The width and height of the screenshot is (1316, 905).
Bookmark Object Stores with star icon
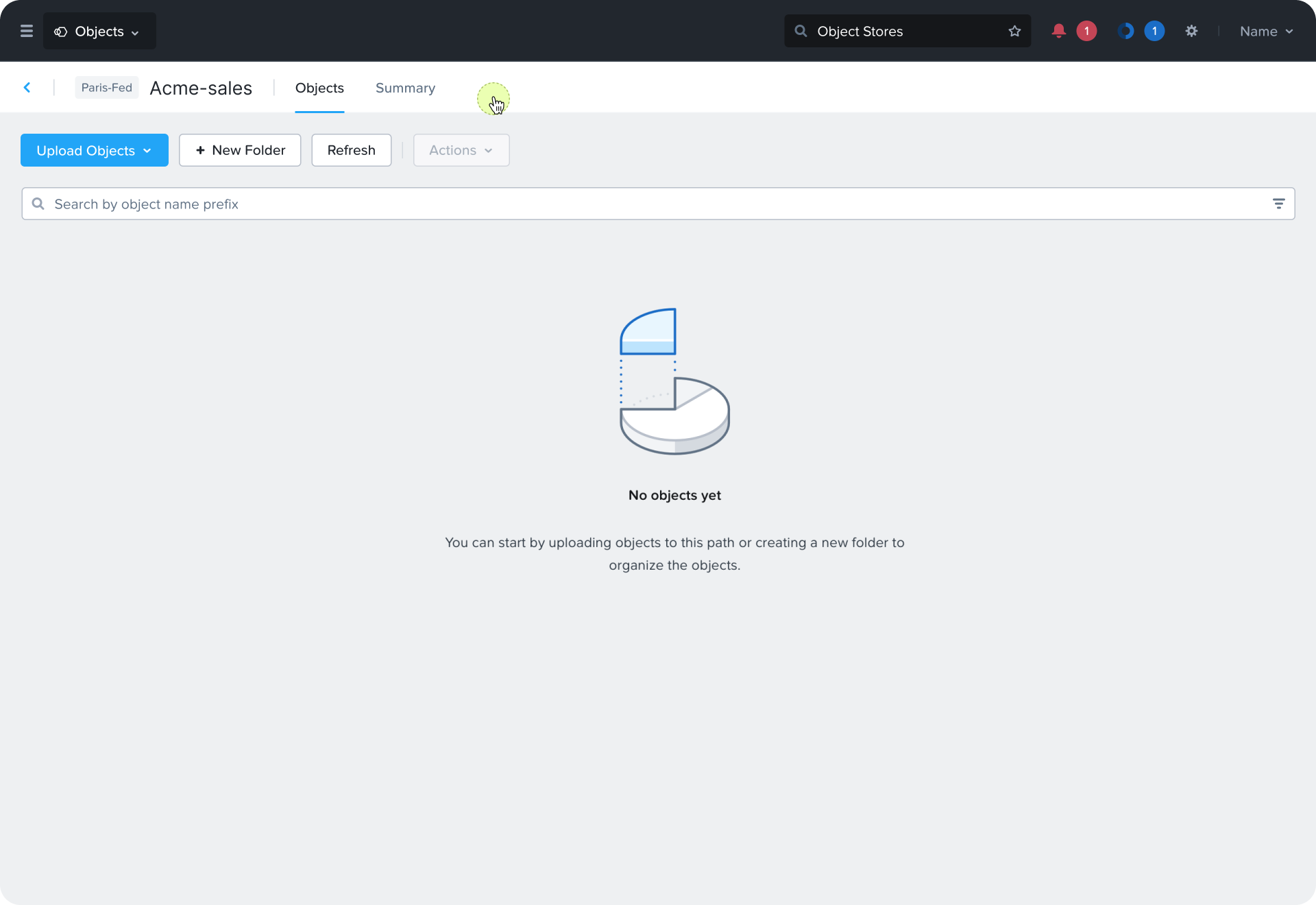pos(1014,31)
